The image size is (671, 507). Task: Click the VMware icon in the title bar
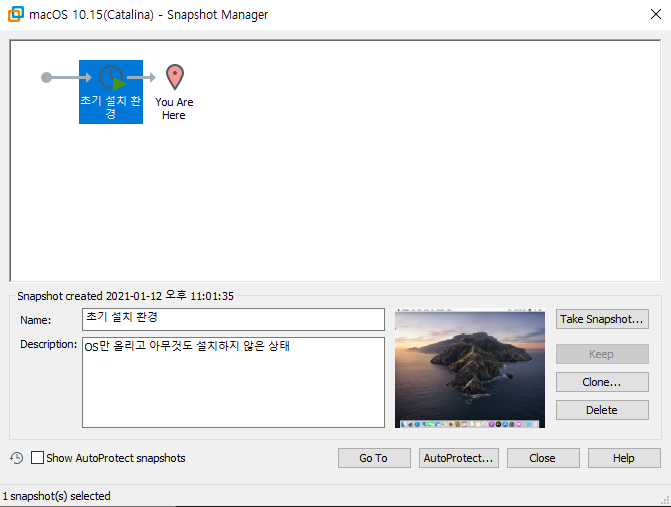pyautogui.click(x=15, y=14)
